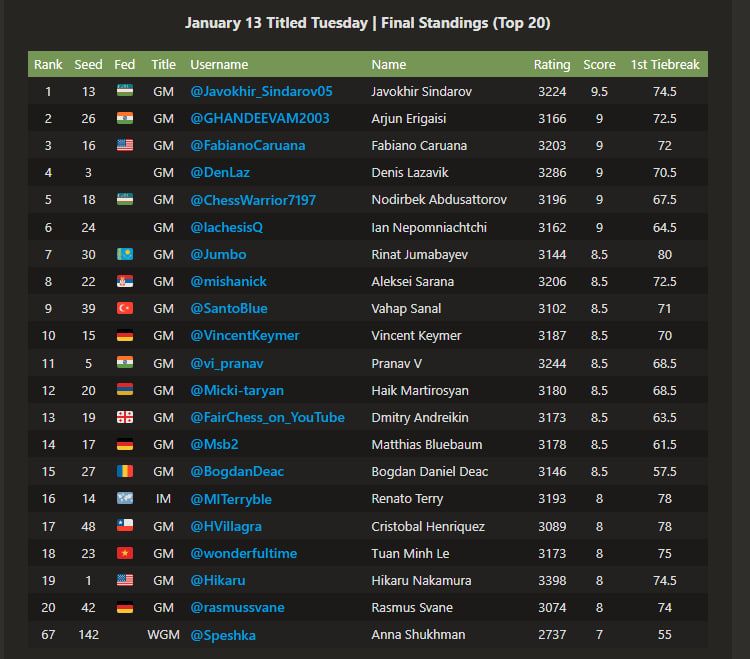
Task: Click the Romania flag beside Bogdan Daniel Deac
Action: pyautogui.click(x=125, y=471)
